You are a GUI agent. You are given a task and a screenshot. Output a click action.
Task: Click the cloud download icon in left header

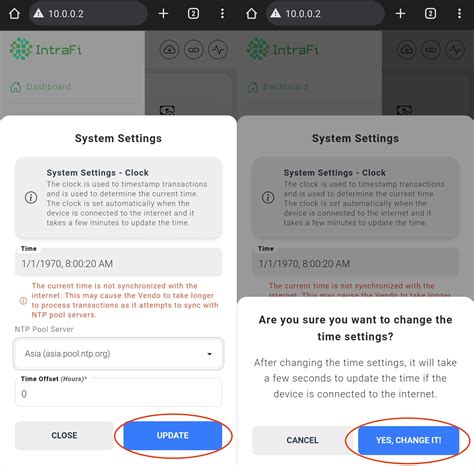170,50
